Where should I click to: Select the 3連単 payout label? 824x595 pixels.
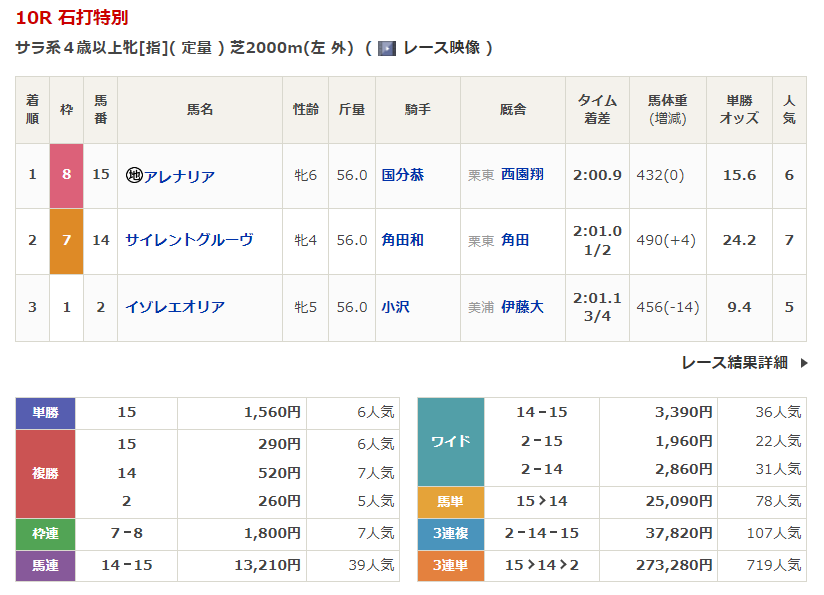point(450,566)
